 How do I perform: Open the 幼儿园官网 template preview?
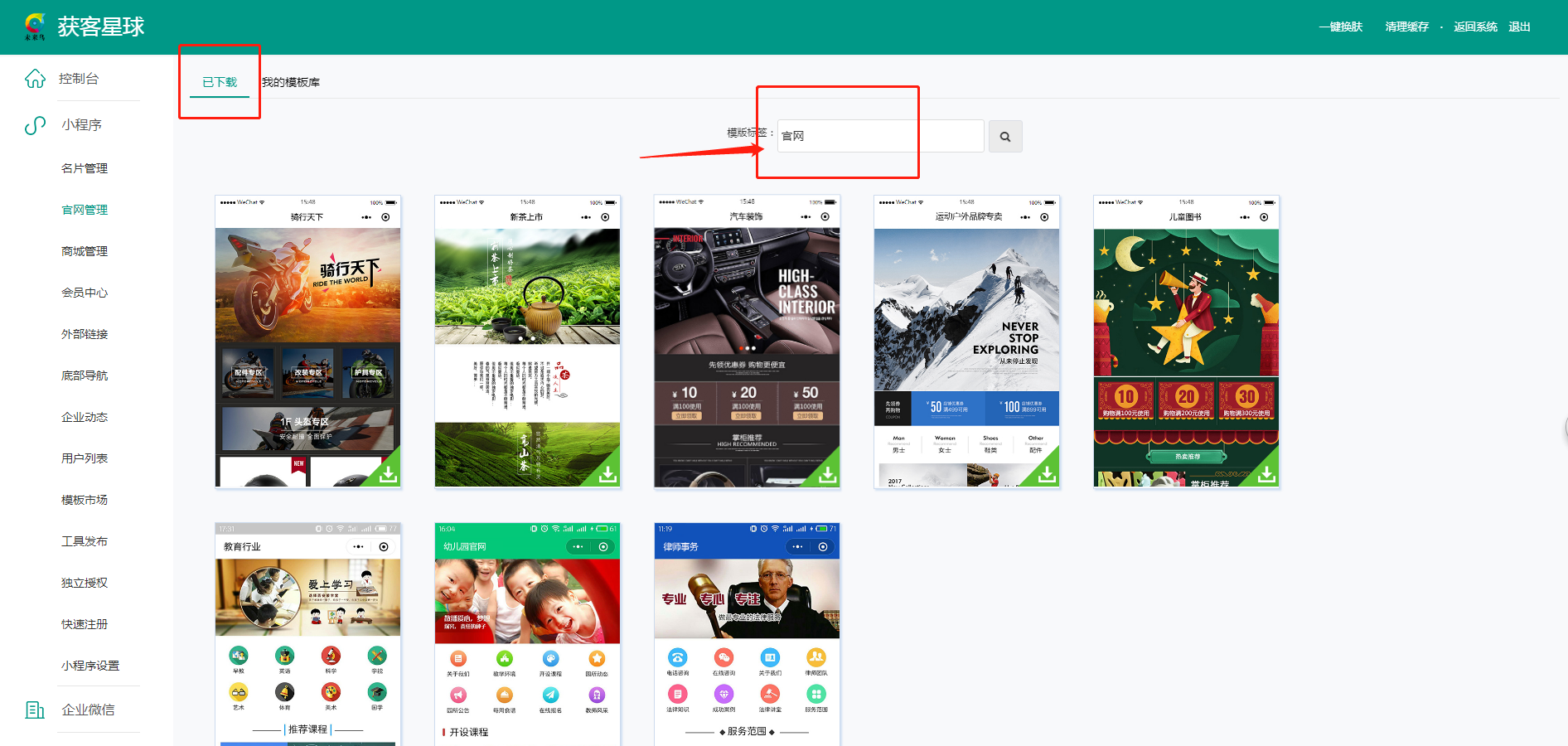pos(527,634)
